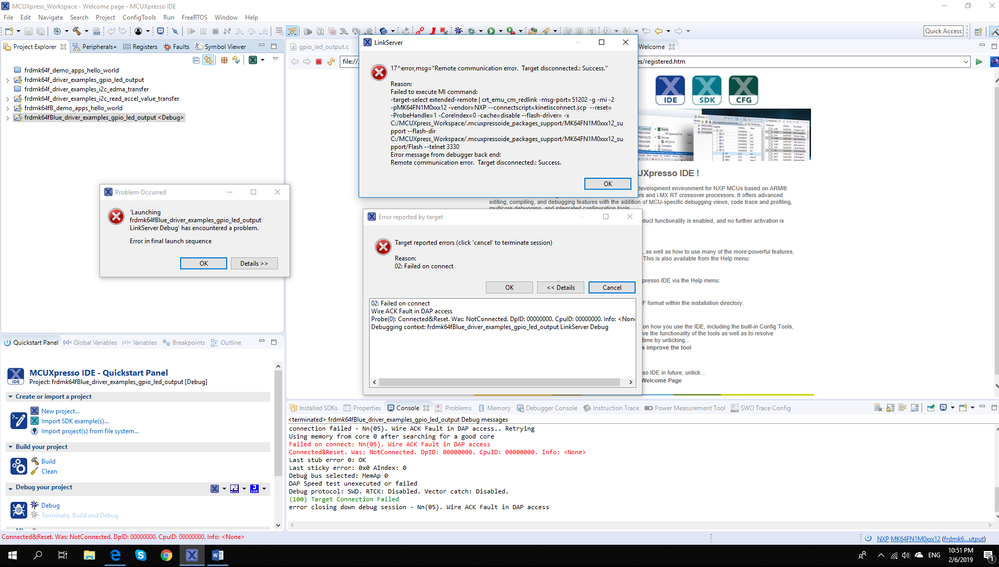Click the New project icon in Quickstart Panel
This screenshot has width=999, height=567.
point(34,411)
